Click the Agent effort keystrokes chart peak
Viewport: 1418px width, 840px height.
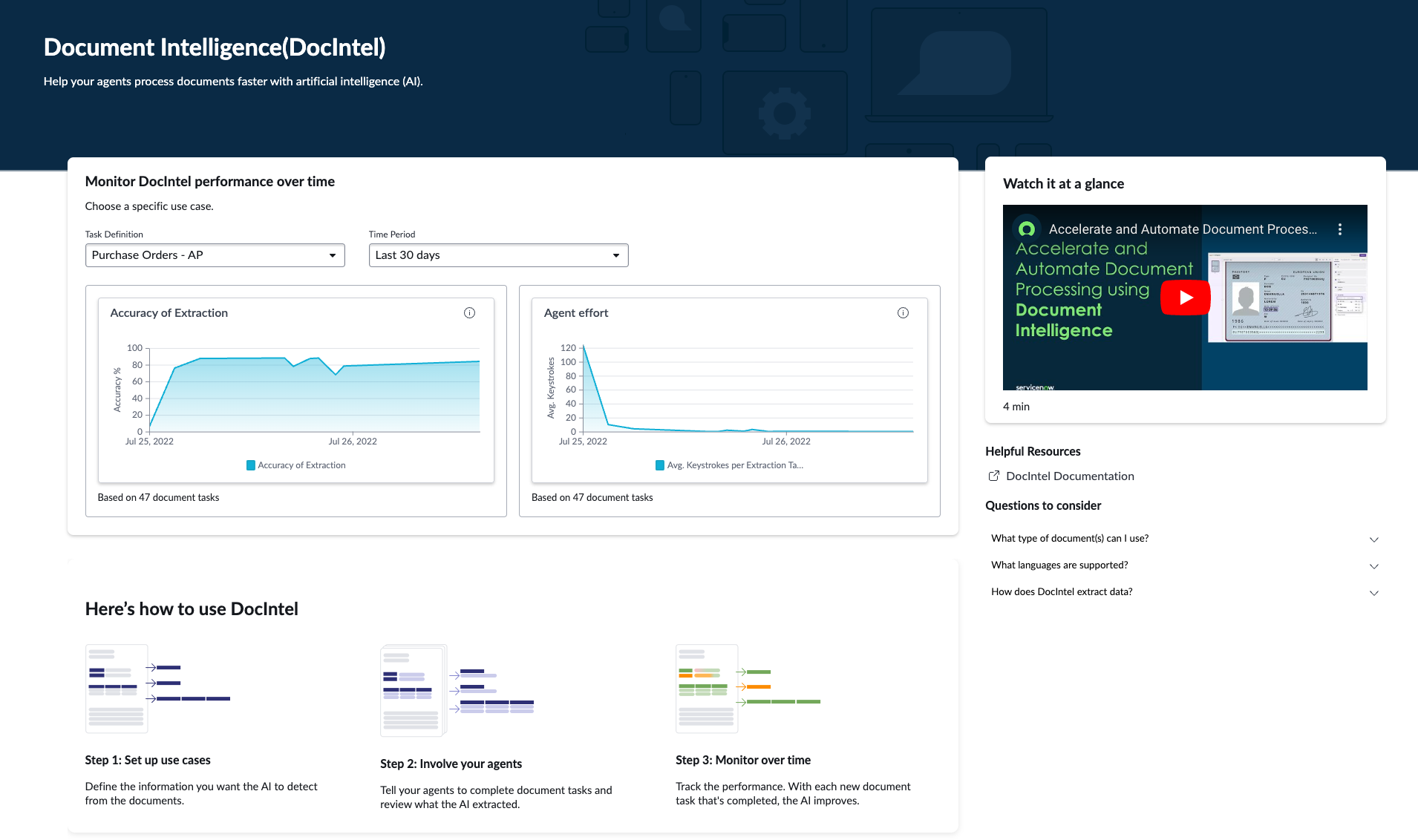pos(584,347)
